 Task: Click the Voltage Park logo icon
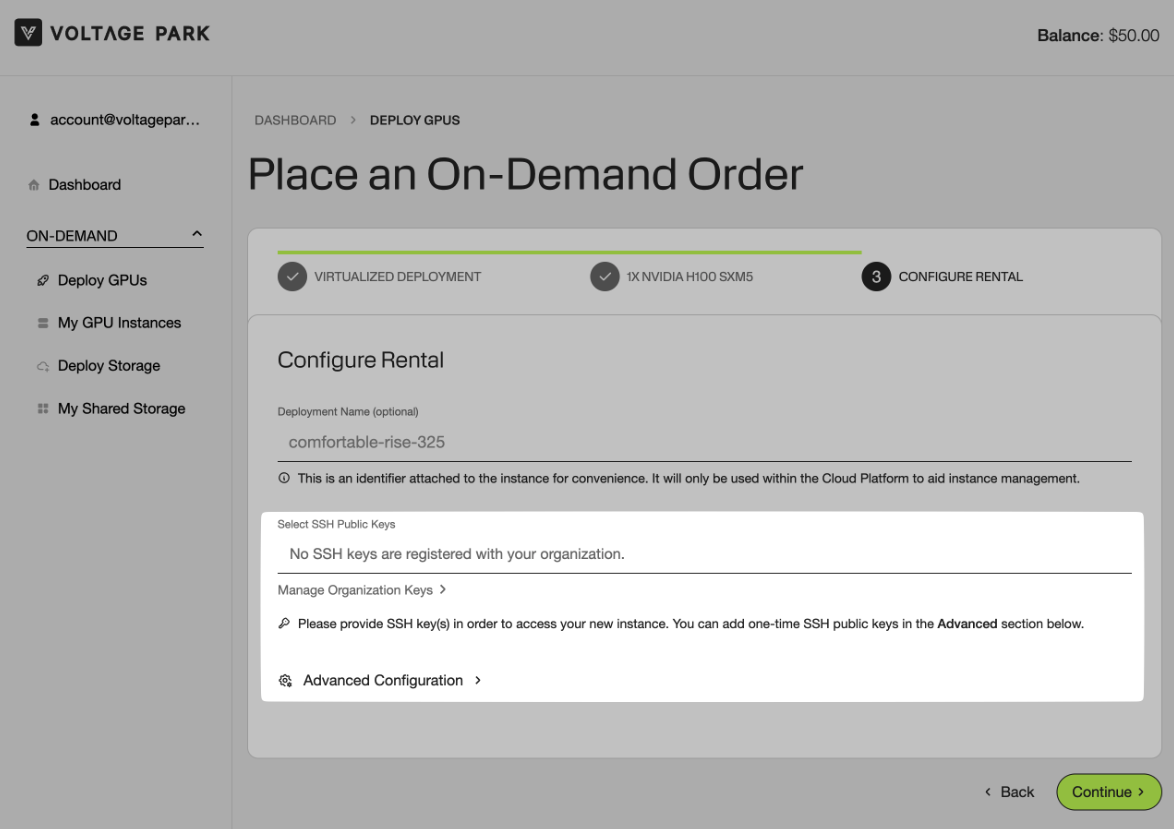pos(29,34)
